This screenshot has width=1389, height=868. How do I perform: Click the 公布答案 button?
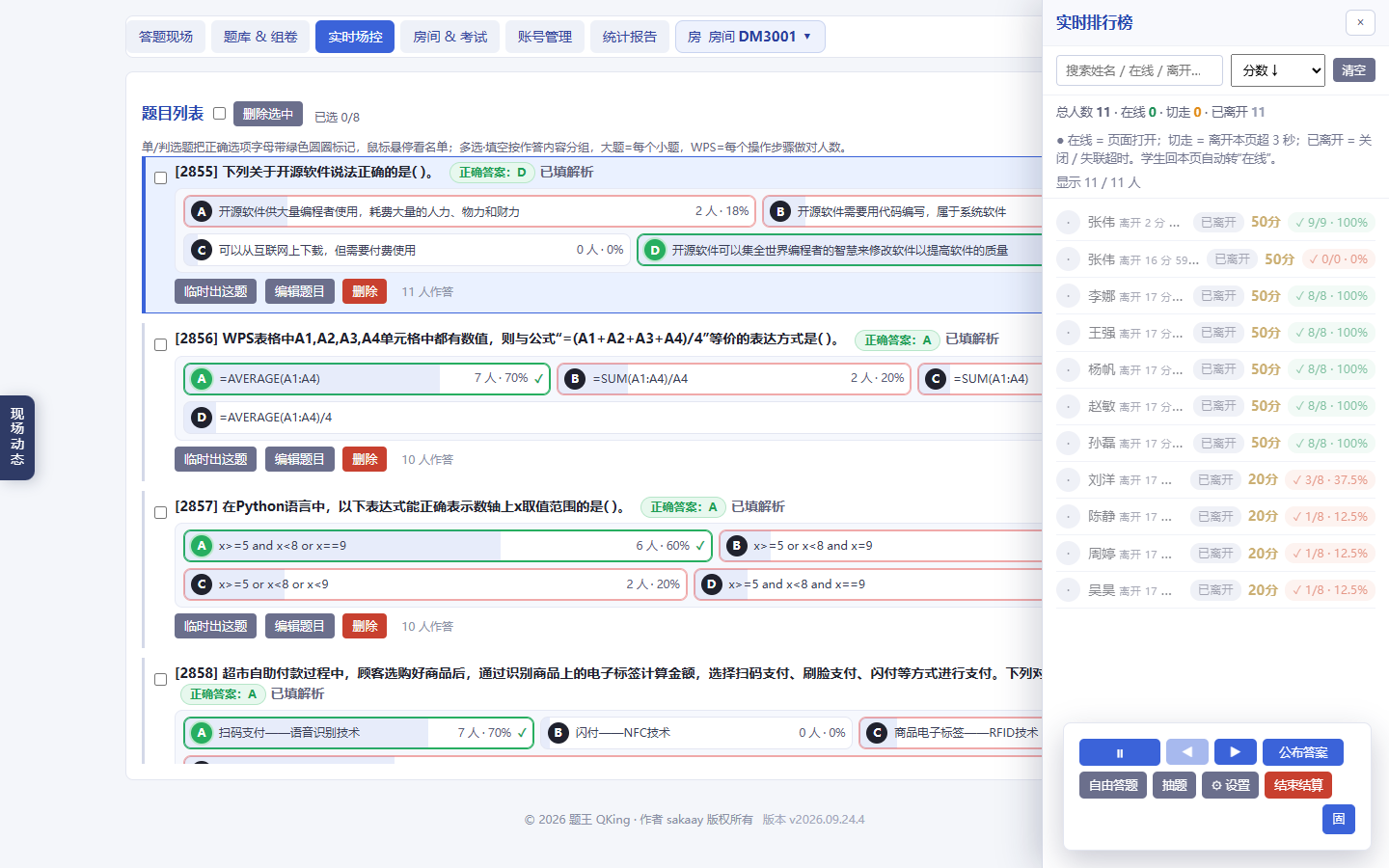coord(1303,752)
